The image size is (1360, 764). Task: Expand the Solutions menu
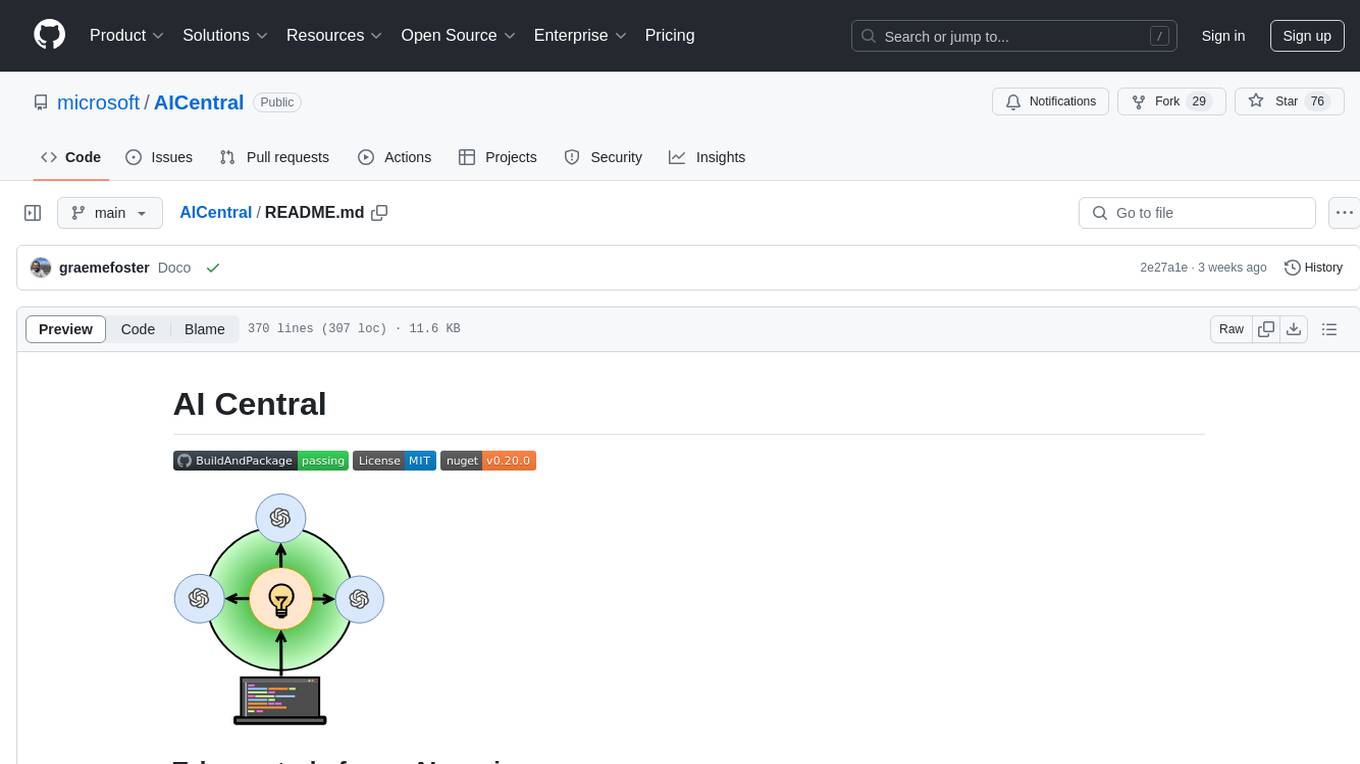[225, 35]
